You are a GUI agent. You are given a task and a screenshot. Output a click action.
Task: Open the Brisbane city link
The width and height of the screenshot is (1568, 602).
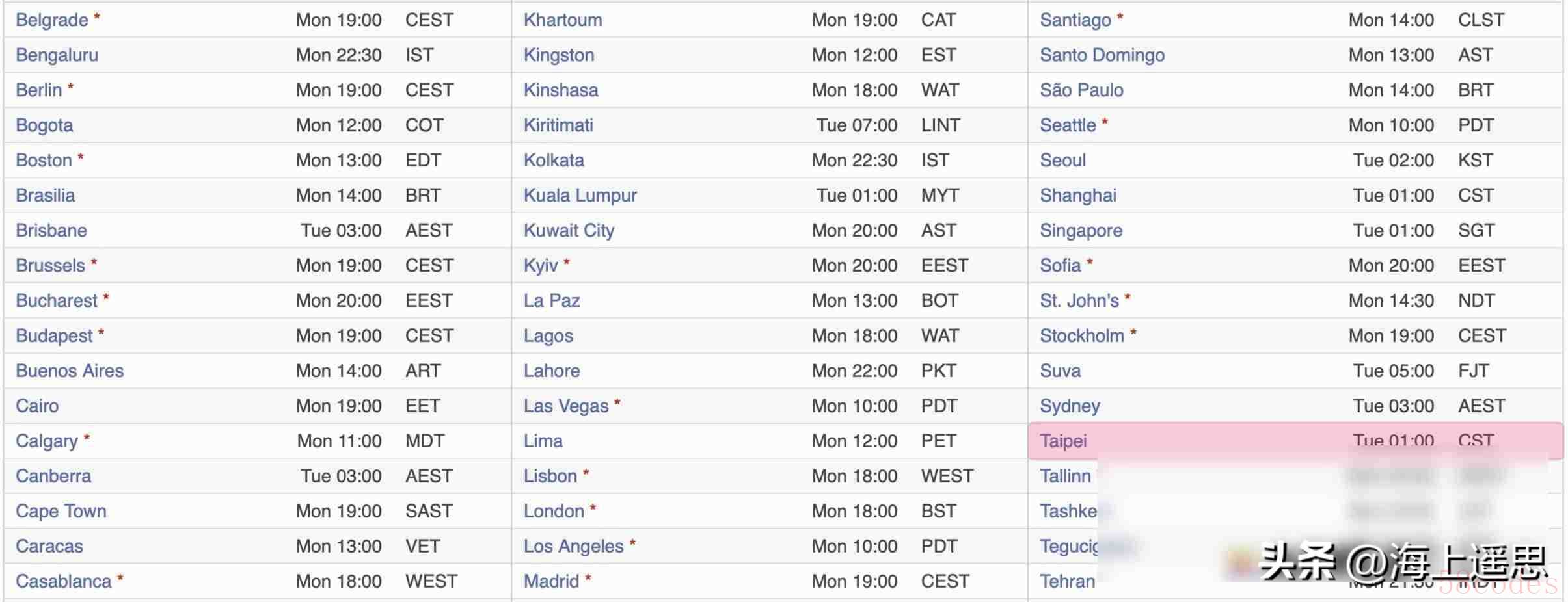click(51, 231)
